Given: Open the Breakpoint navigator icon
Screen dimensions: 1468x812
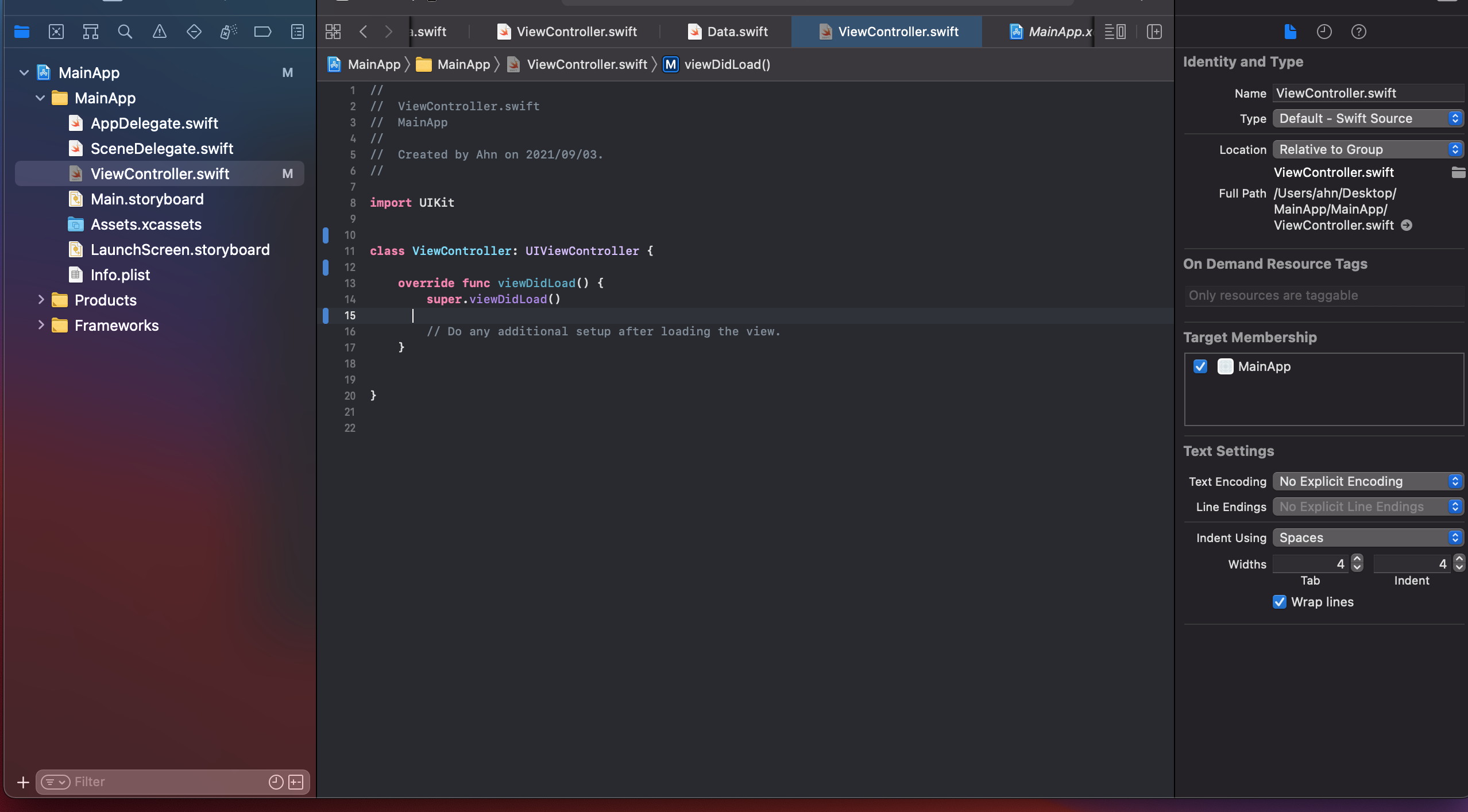Looking at the screenshot, I should click(263, 32).
